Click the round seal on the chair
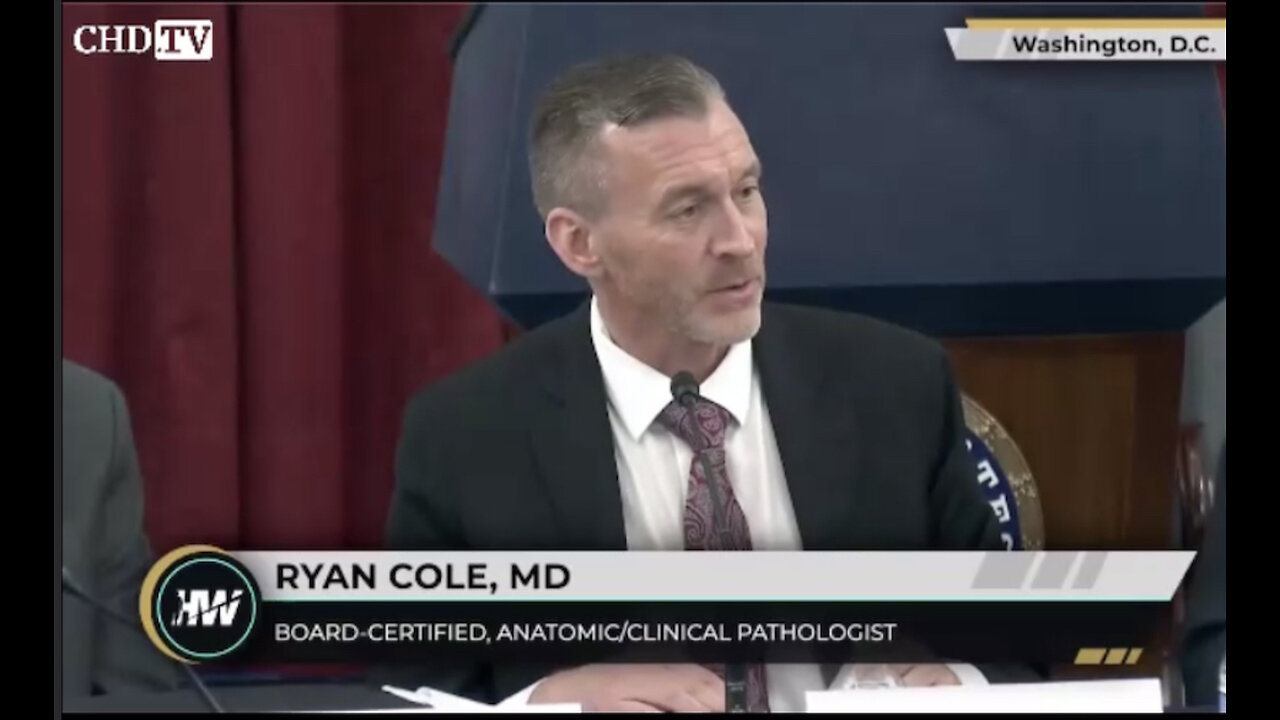This screenshot has width=1280, height=720. point(1003,473)
